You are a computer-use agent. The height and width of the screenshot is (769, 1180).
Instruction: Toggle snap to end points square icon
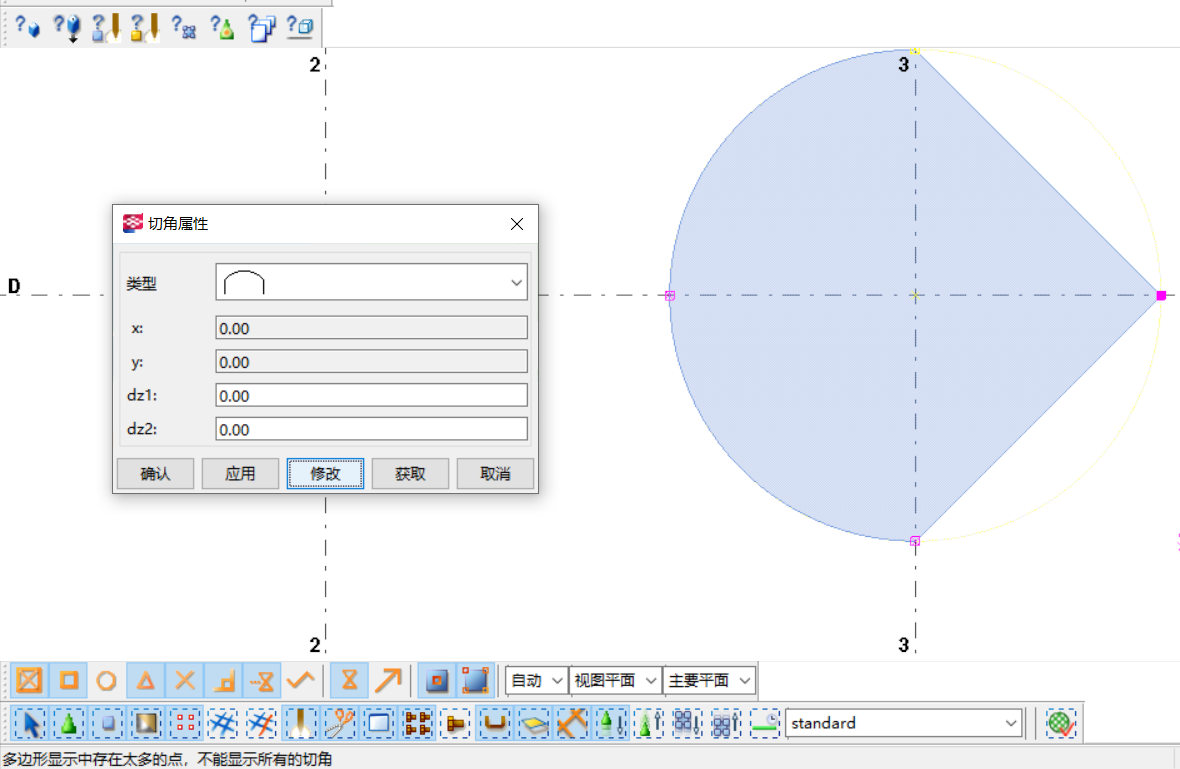(x=68, y=680)
